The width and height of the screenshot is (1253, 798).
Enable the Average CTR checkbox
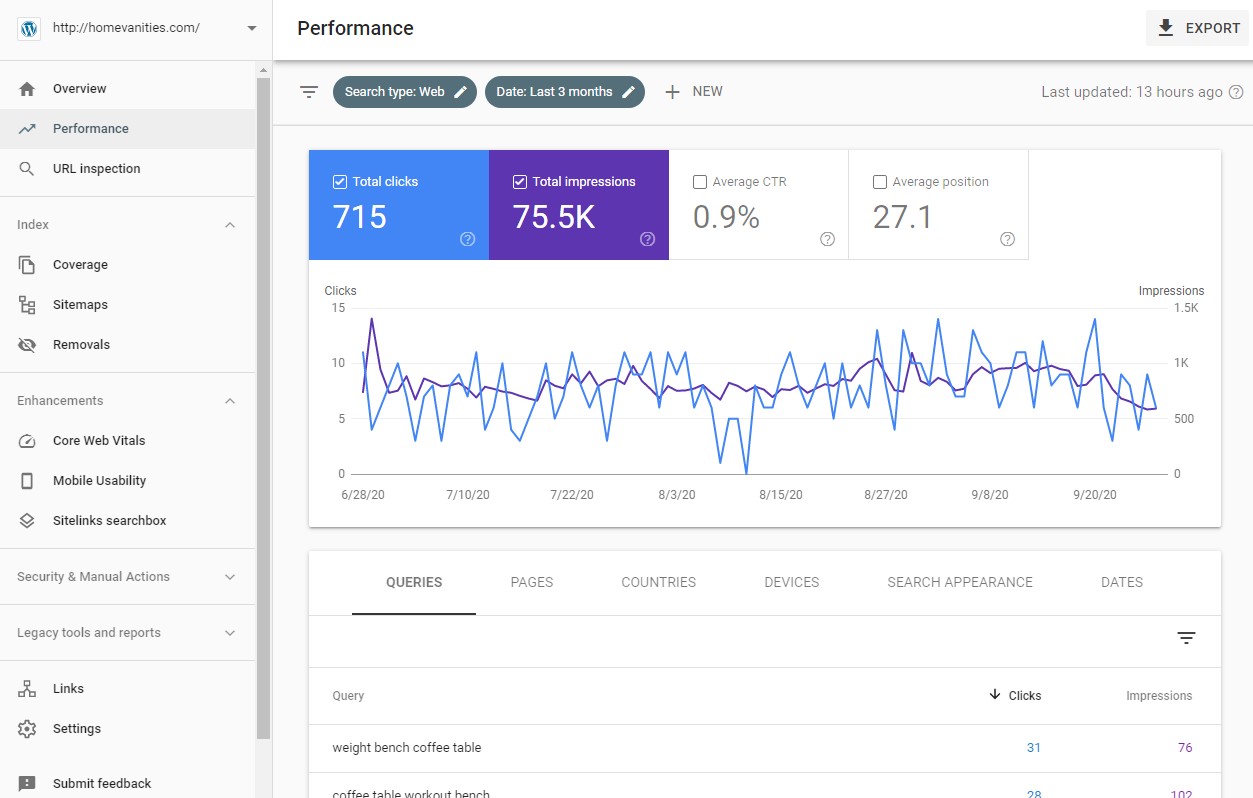pos(699,181)
